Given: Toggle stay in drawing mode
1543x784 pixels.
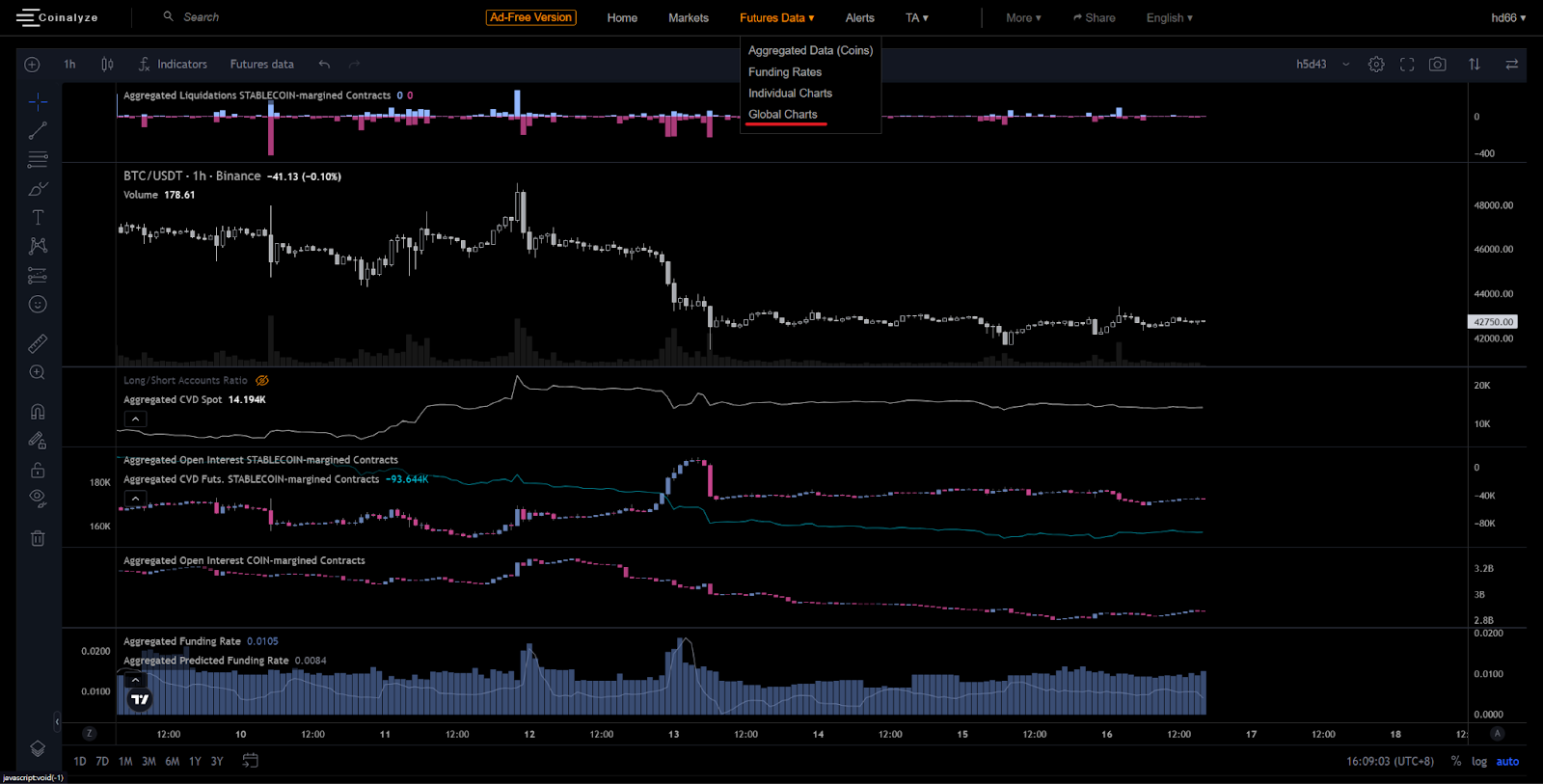Looking at the screenshot, I should tap(38, 441).
